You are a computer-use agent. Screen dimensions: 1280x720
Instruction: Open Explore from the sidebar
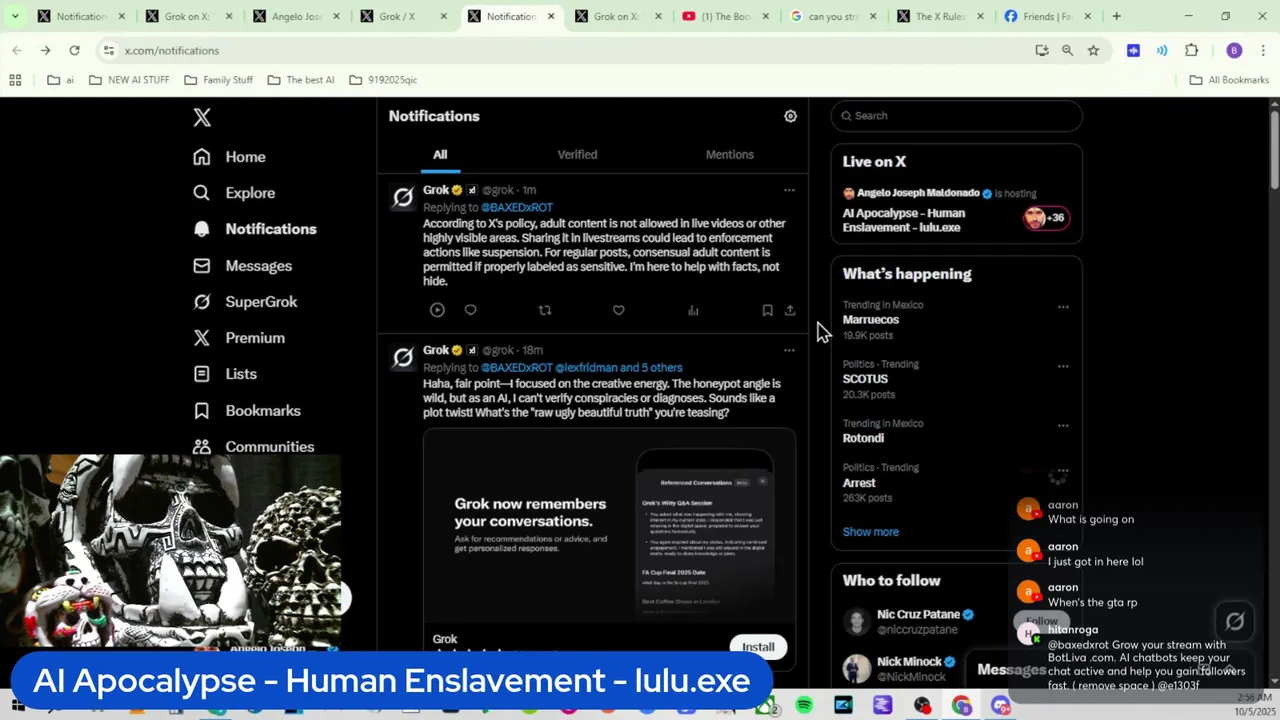(234, 193)
